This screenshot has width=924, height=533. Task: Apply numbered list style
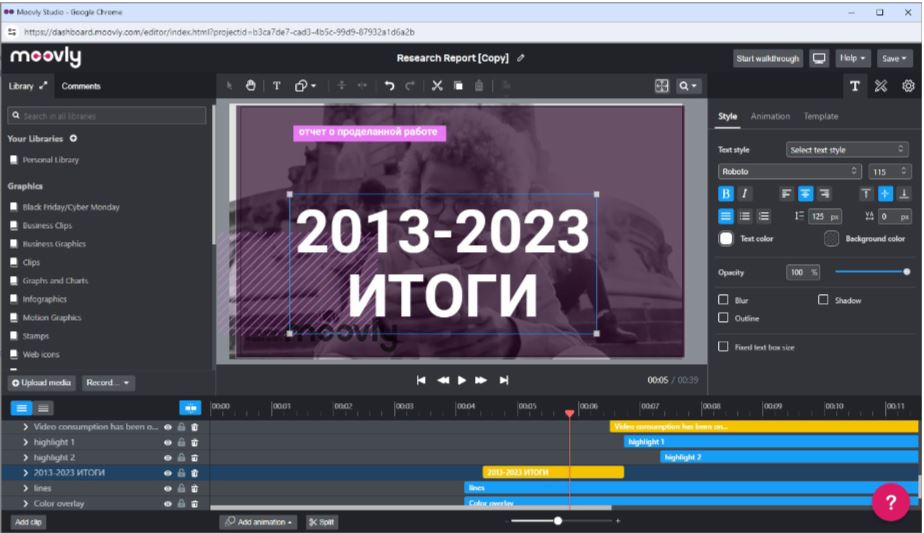coord(763,216)
